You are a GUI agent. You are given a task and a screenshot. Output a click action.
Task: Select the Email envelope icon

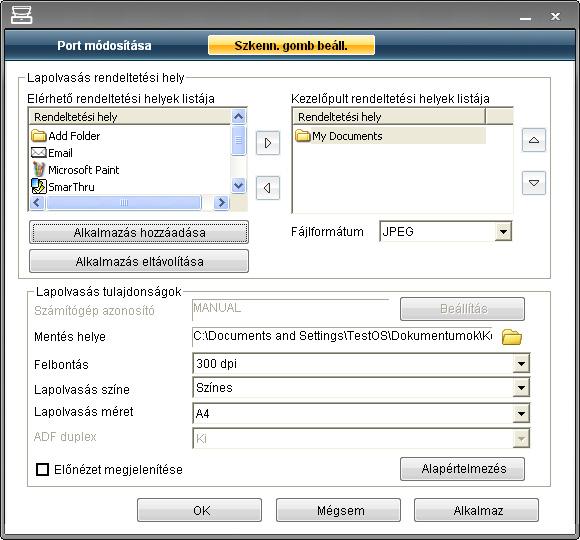(x=38, y=153)
